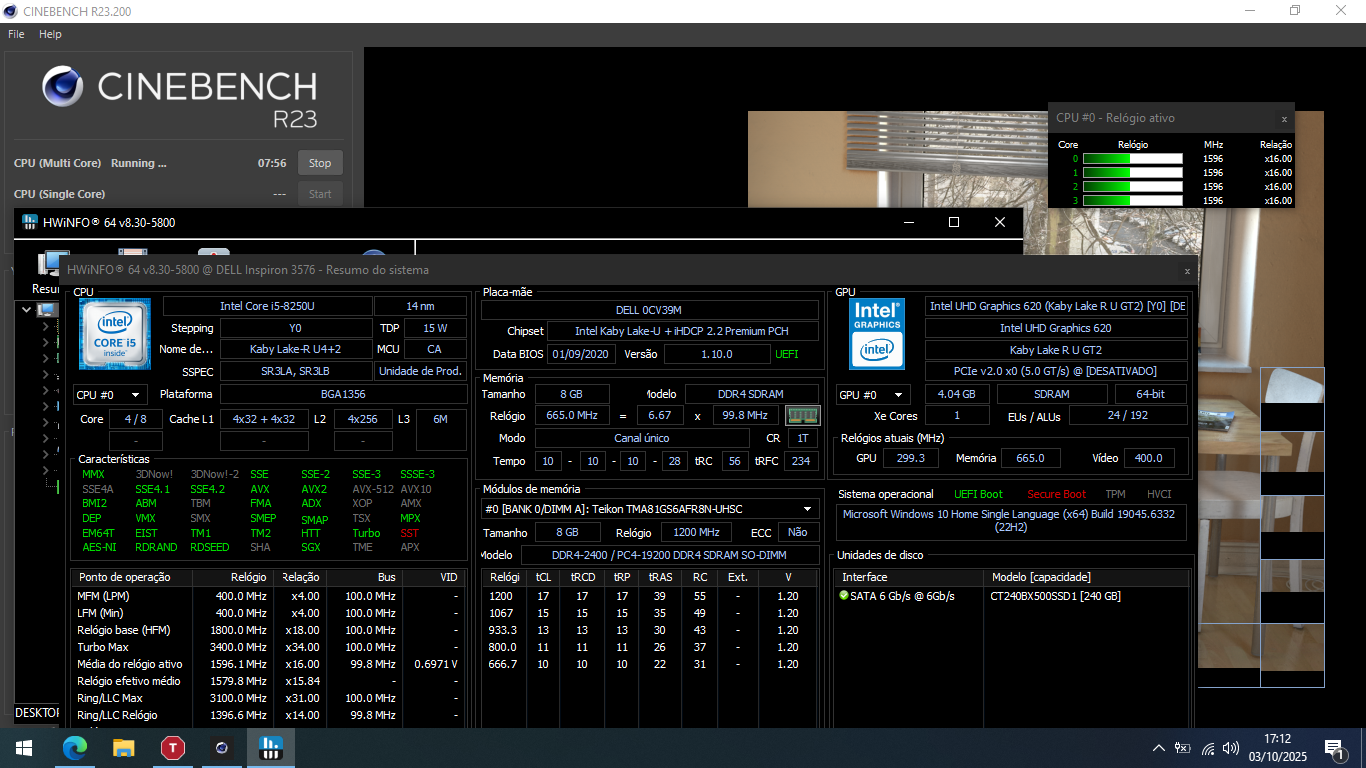Collapse the top computer tree node

(x=26, y=310)
